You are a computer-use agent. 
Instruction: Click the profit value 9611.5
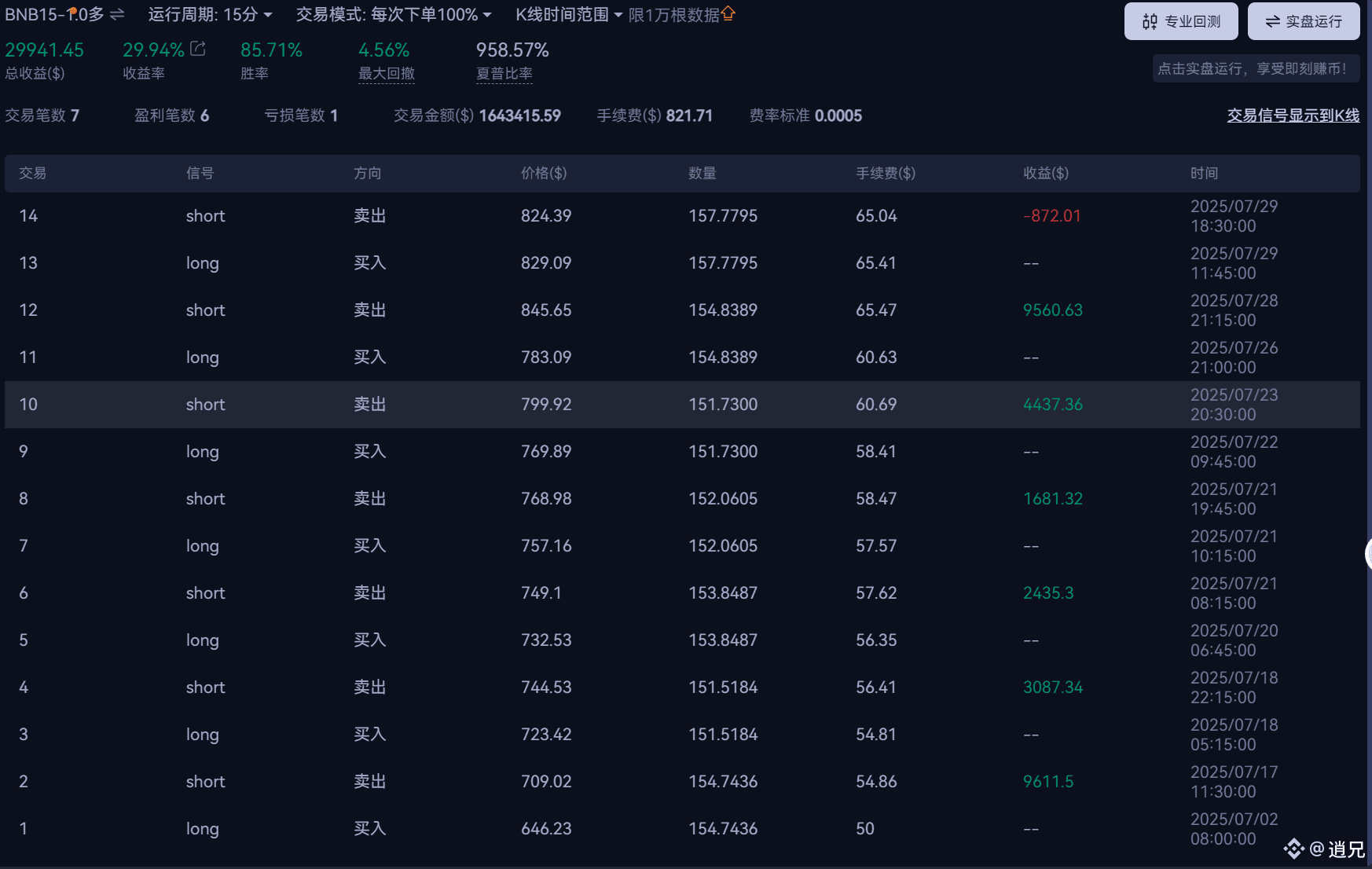pos(1048,782)
